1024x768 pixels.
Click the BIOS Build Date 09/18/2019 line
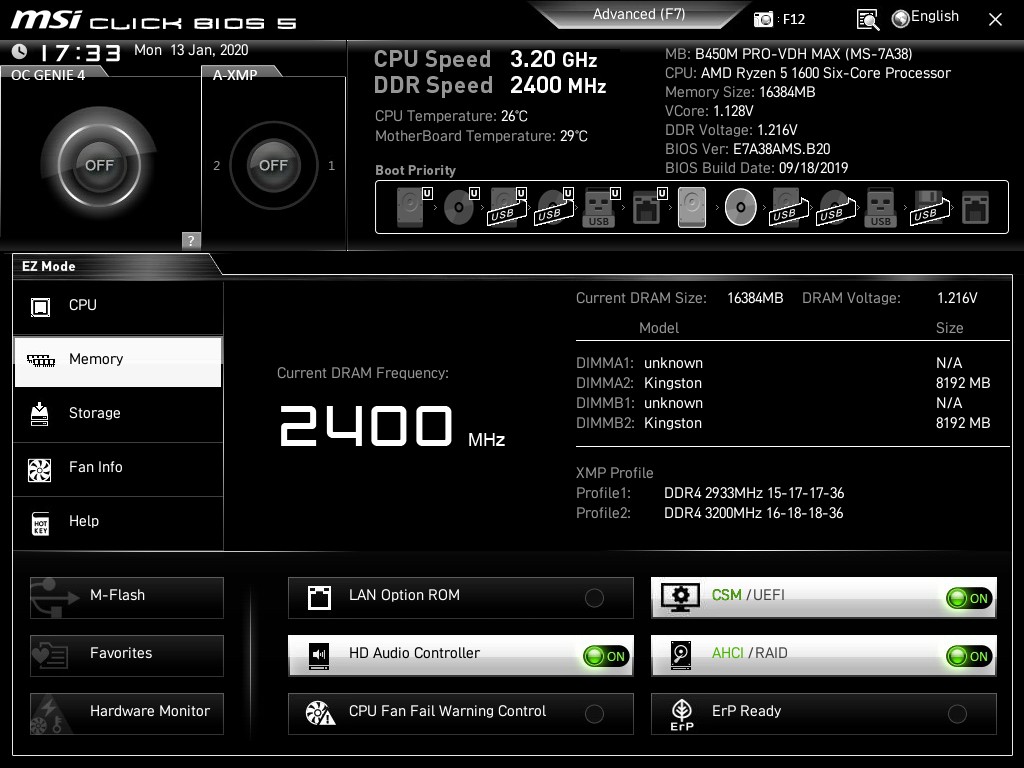coord(756,168)
